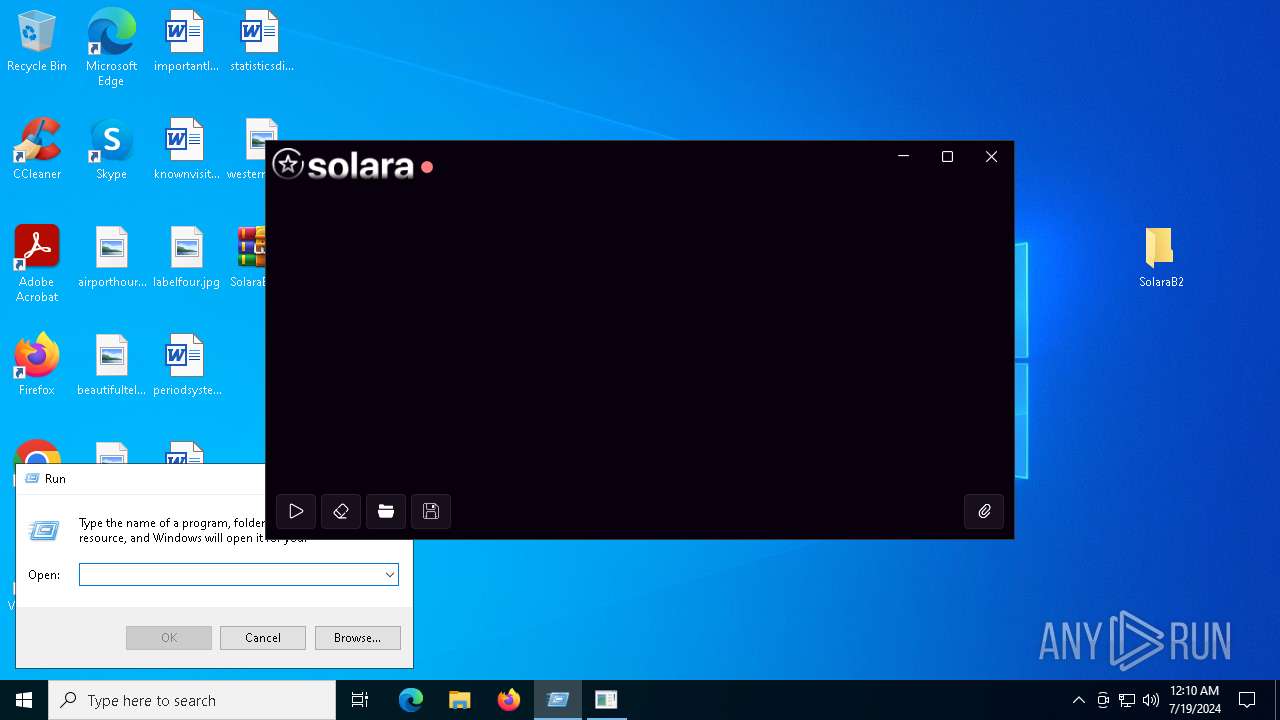Switch to the Run dialog taskbar button
The height and width of the screenshot is (720, 1280).
558,700
